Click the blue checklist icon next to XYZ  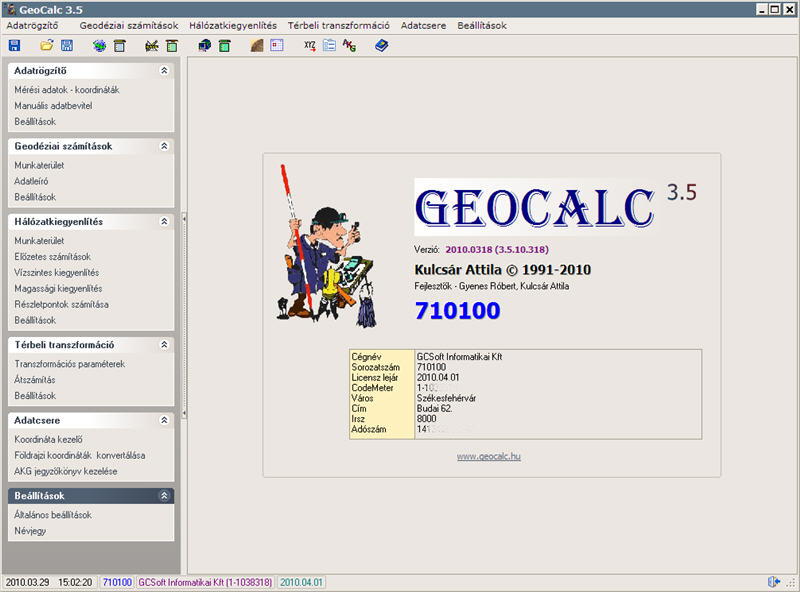pos(330,45)
